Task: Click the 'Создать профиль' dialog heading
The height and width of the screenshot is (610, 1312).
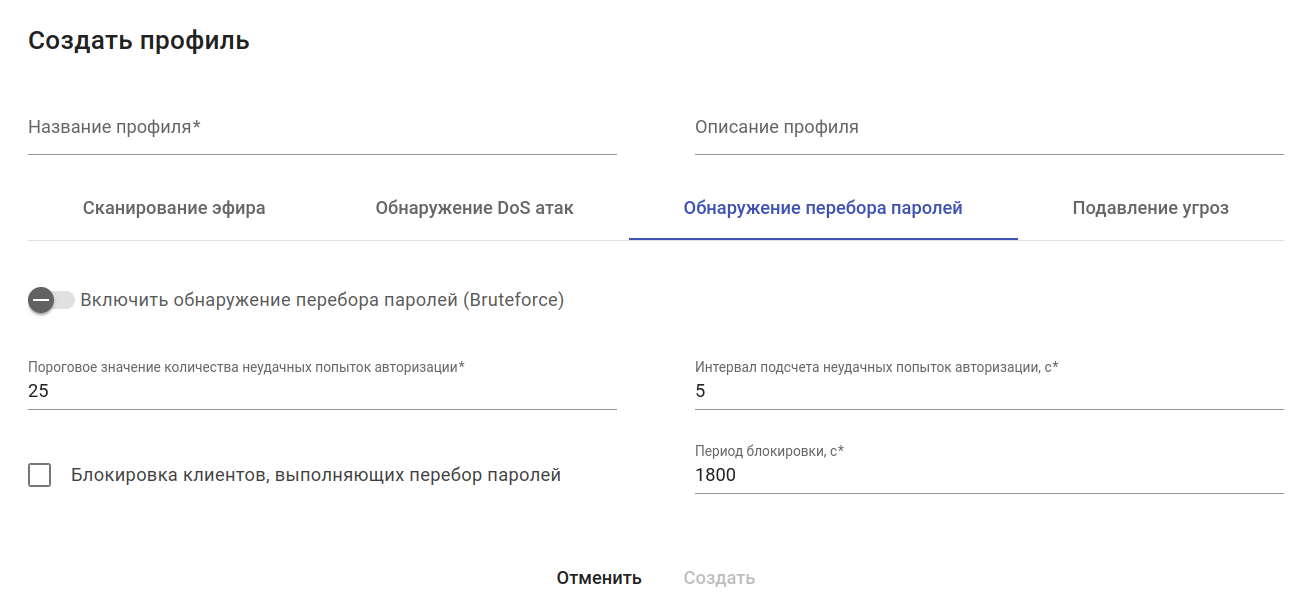Action: click(x=139, y=41)
